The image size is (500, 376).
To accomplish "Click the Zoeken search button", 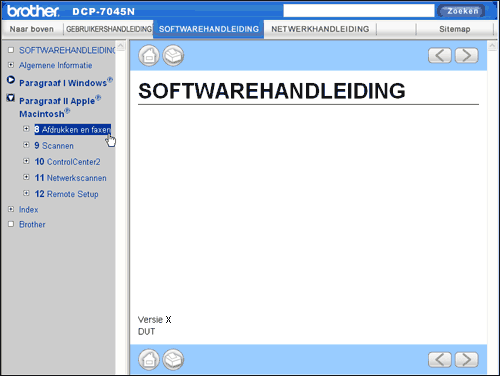I will 462,11.
